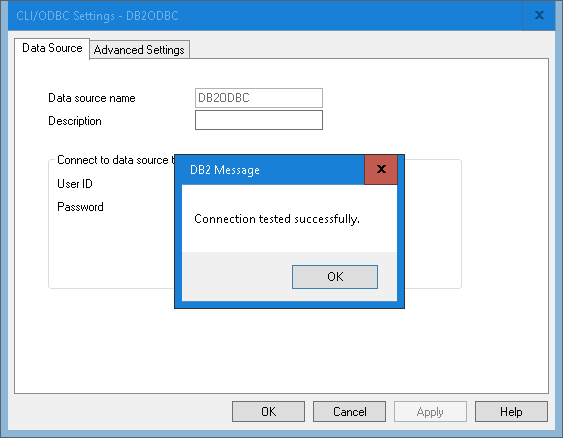Click the User ID label

pyautogui.click(x=75, y=184)
